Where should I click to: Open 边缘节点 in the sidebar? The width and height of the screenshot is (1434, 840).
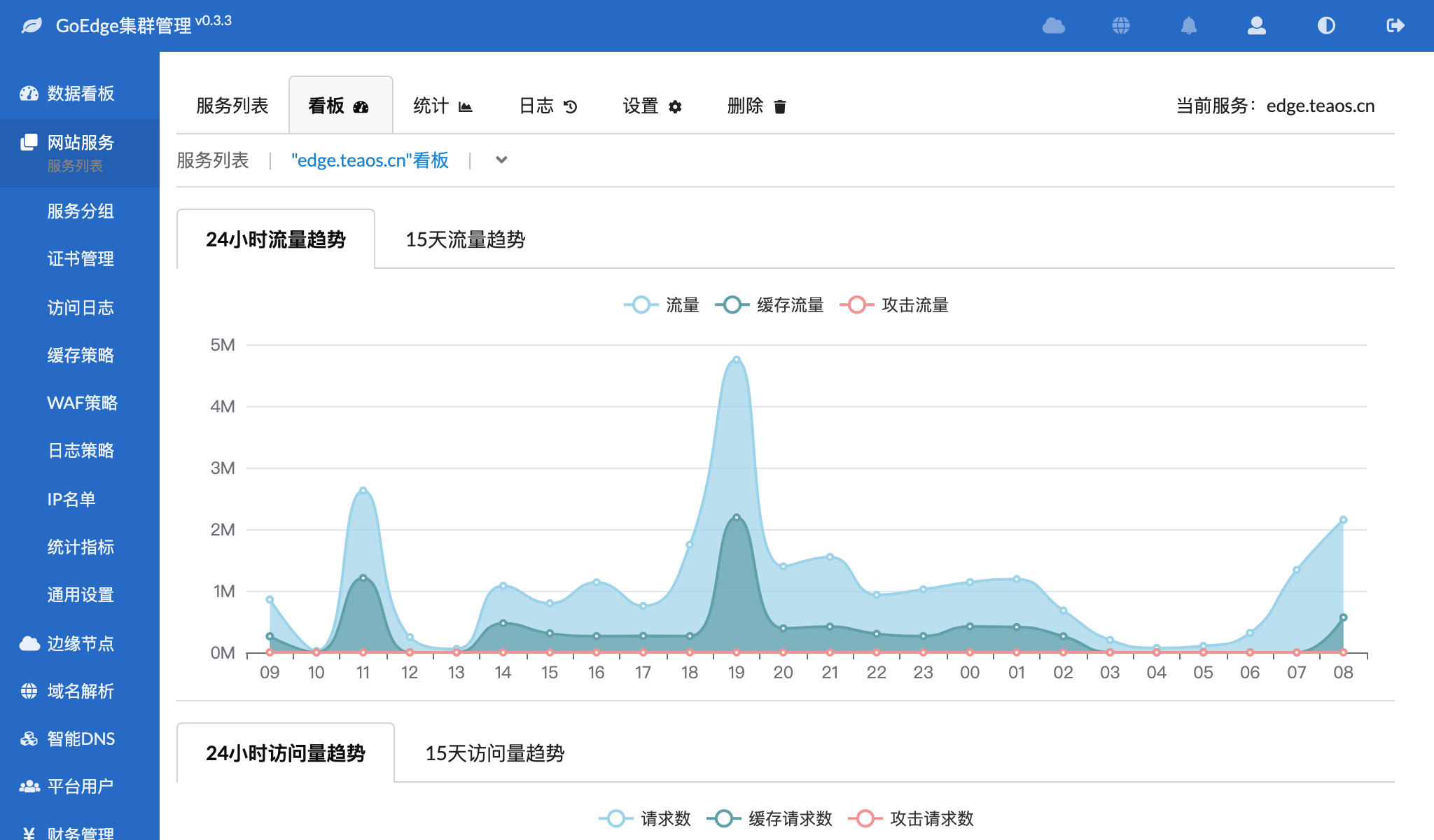[80, 643]
